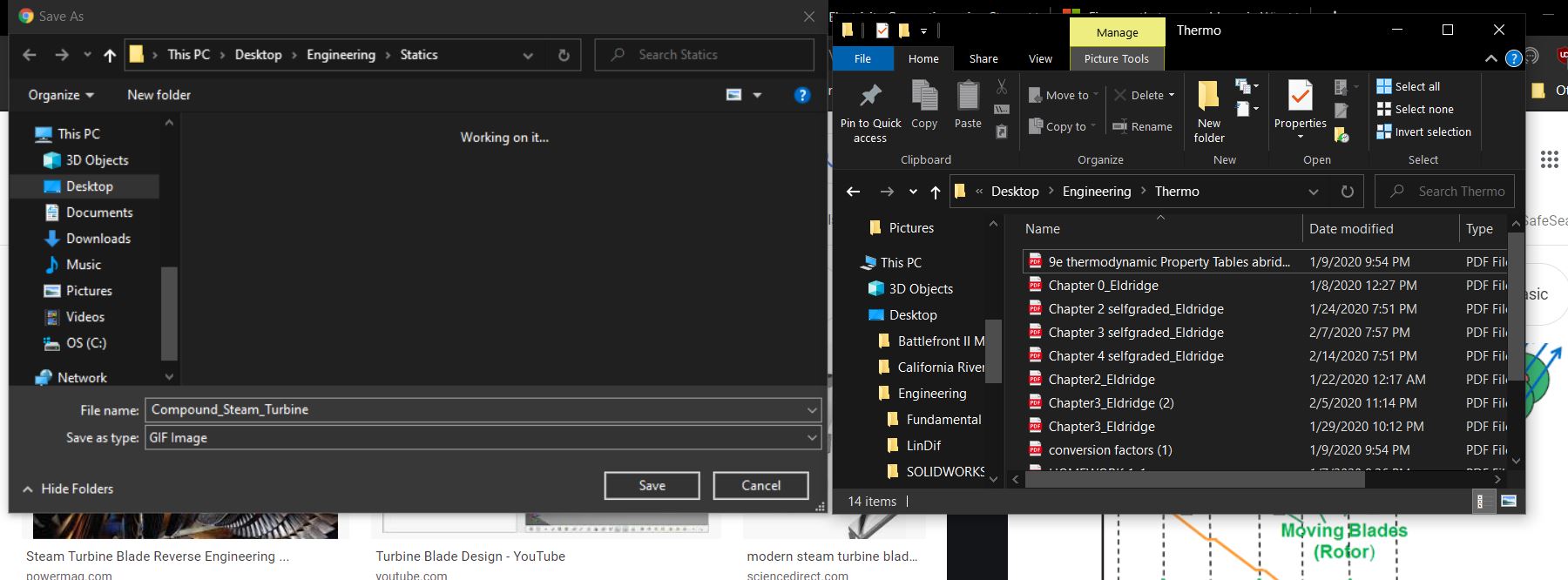Screen dimensions: 1568x580
Task: Click Engineering in Save As breadcrumb
Action: pyautogui.click(x=341, y=55)
